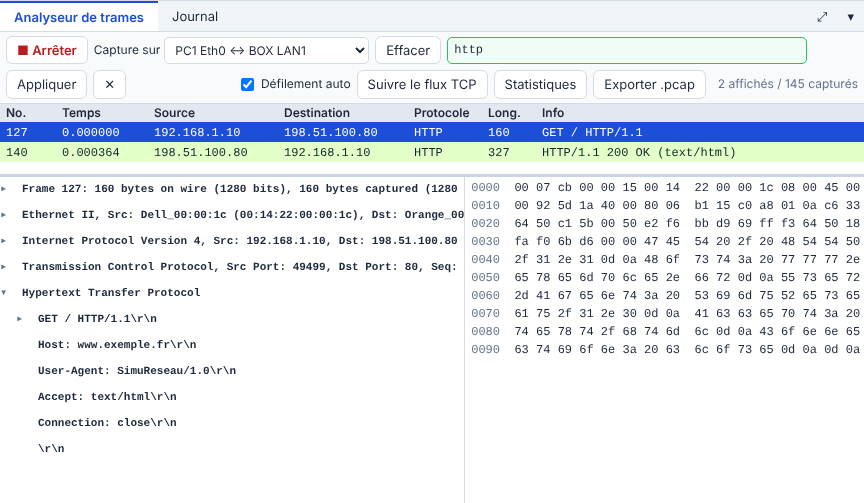Expand the Ethernet II details row
Image resolution: width=864 pixels, height=503 pixels.
tap(4, 215)
